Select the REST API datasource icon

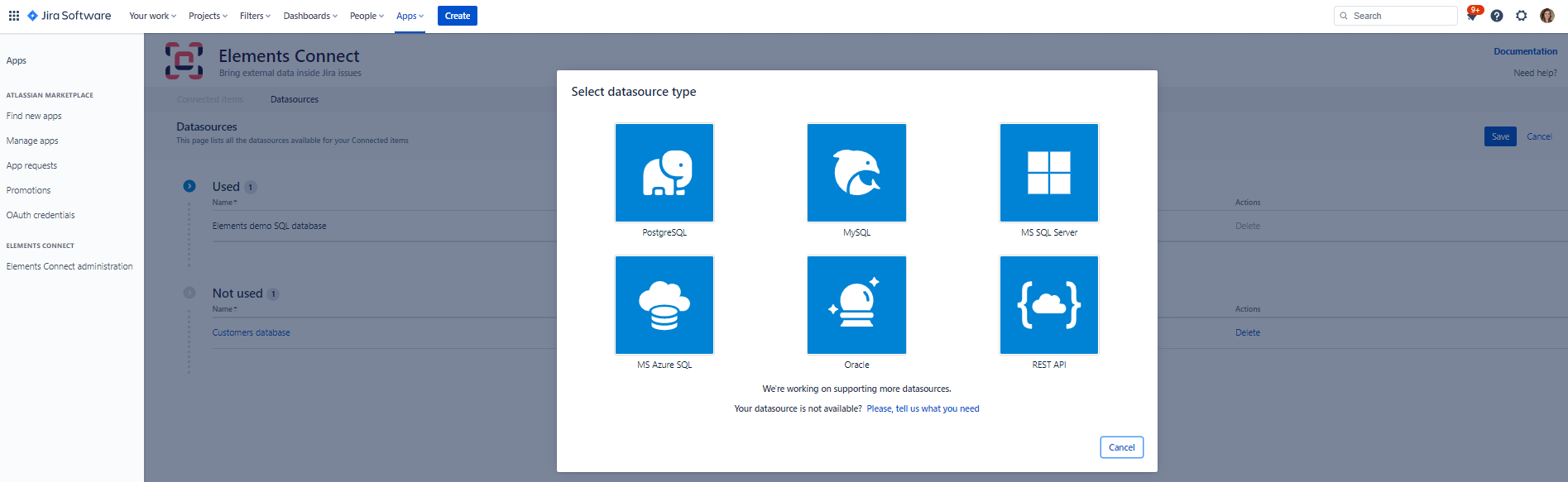1048,305
